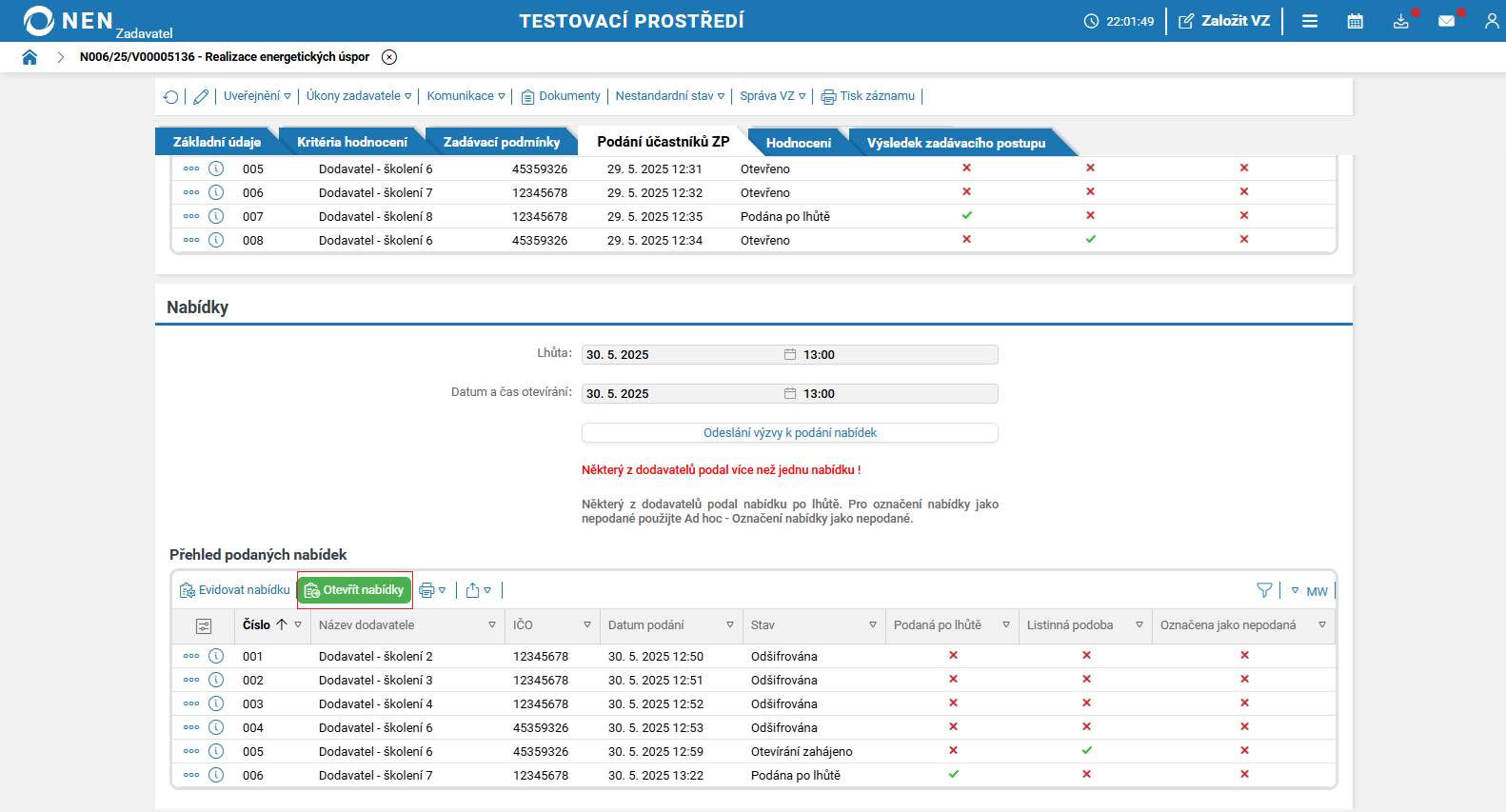1506x812 pixels.
Task: Open the Stav column filter dropdown
Action: point(872,625)
